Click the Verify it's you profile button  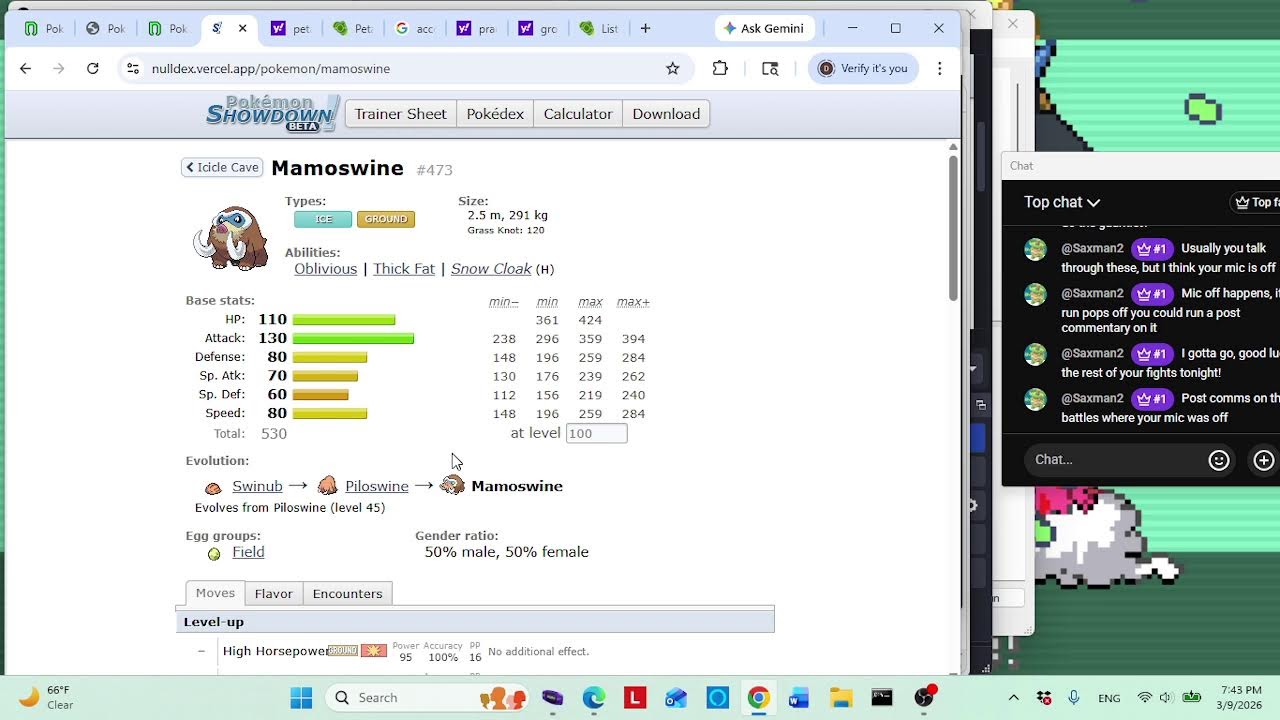[x=863, y=68]
